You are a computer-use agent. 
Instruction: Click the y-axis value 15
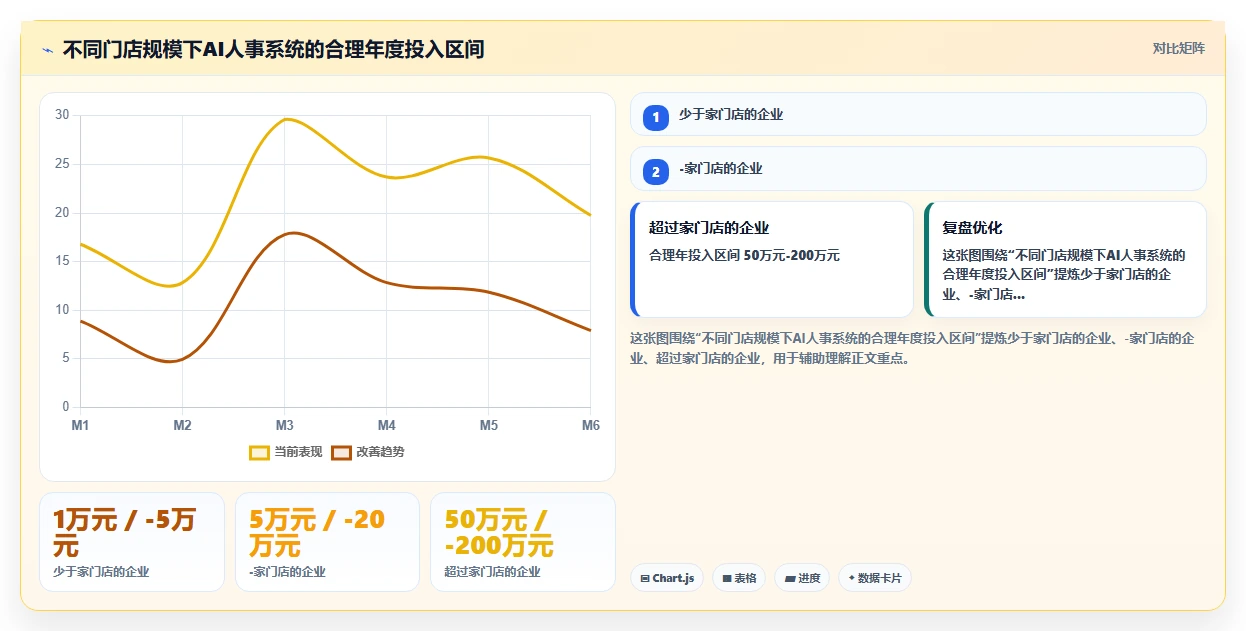tap(62, 261)
